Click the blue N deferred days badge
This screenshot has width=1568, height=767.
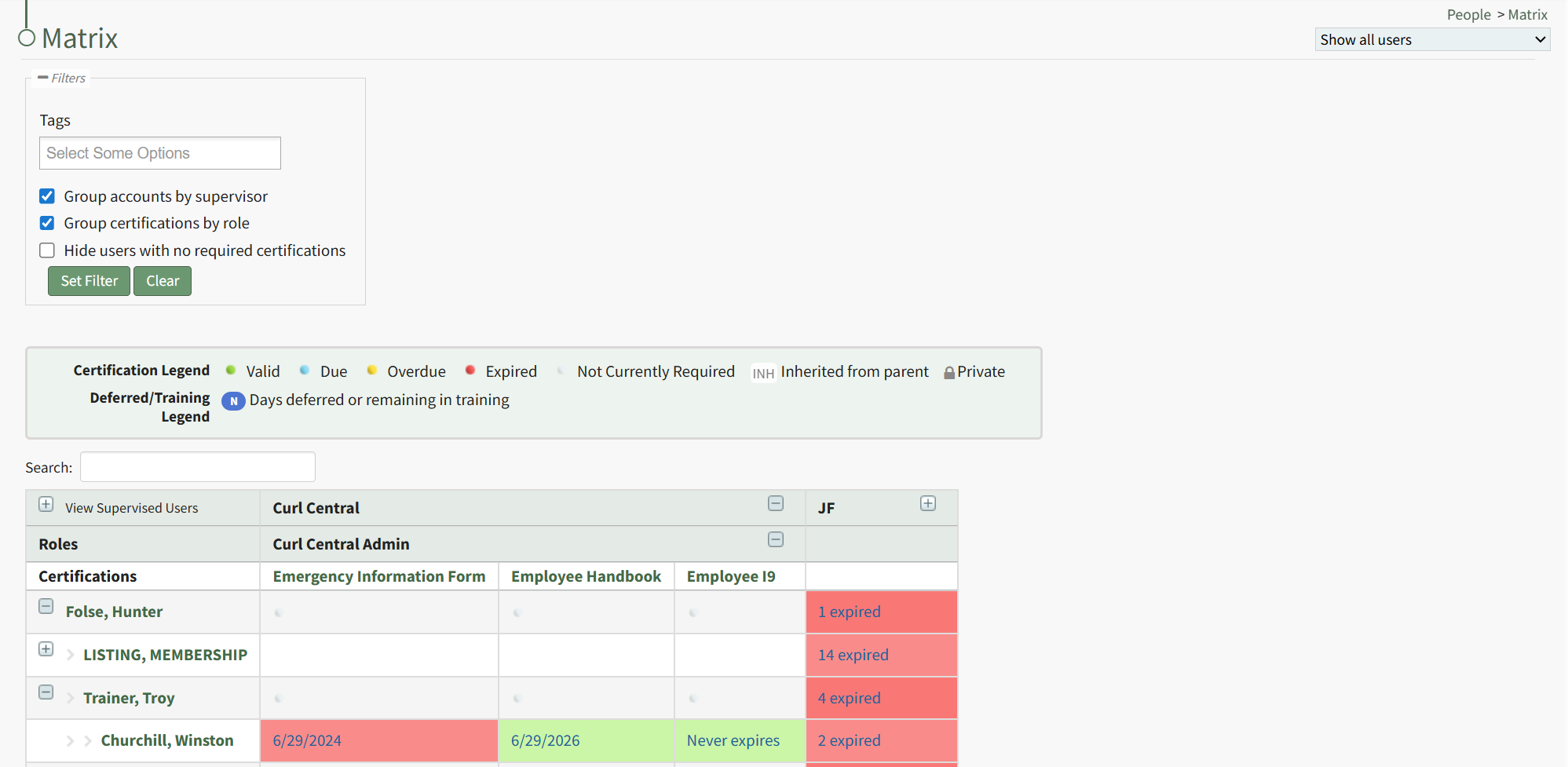(x=233, y=401)
